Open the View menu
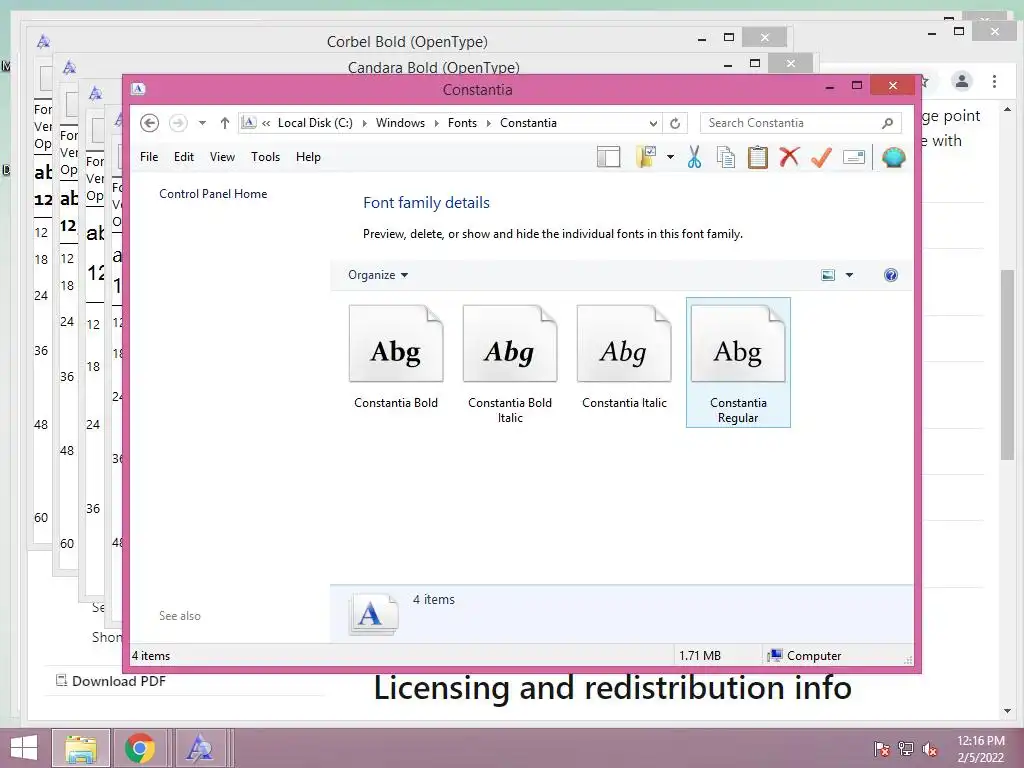This screenshot has width=1024, height=768. [222, 157]
